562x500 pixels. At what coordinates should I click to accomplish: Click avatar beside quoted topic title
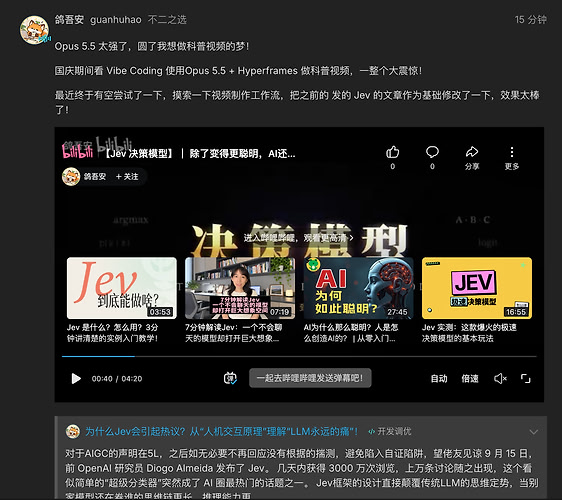pyautogui.click(x=73, y=431)
